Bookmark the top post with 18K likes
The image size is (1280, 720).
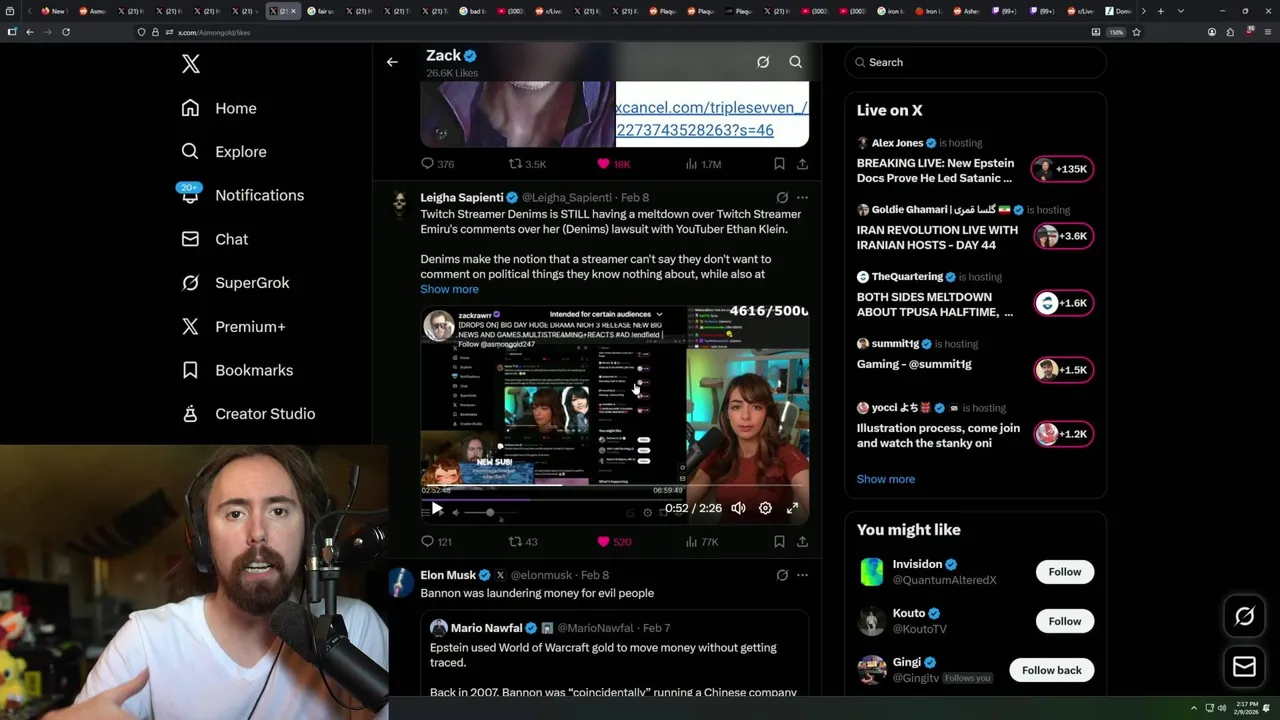tap(779, 164)
